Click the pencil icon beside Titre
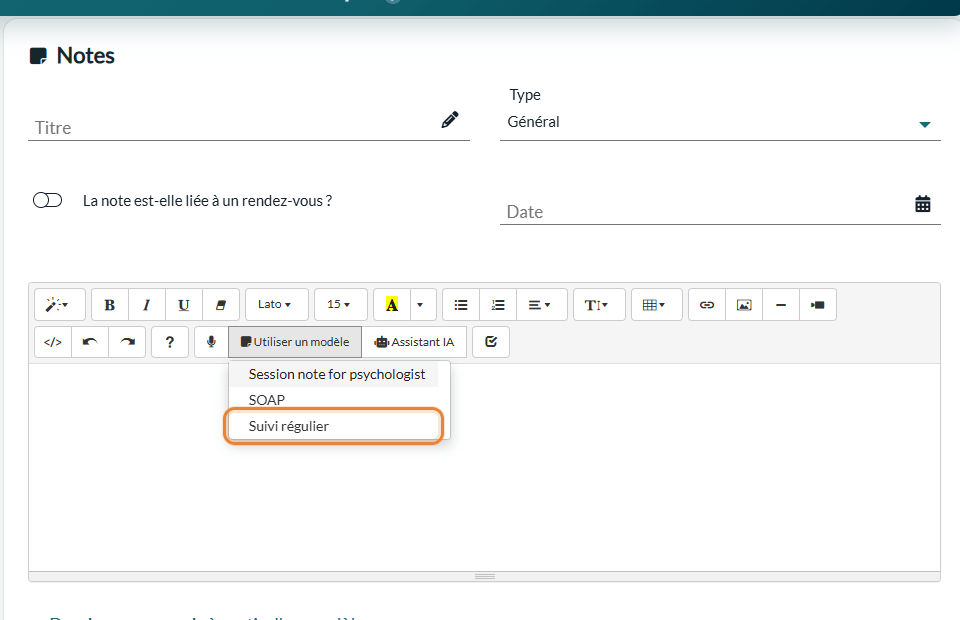 [450, 120]
